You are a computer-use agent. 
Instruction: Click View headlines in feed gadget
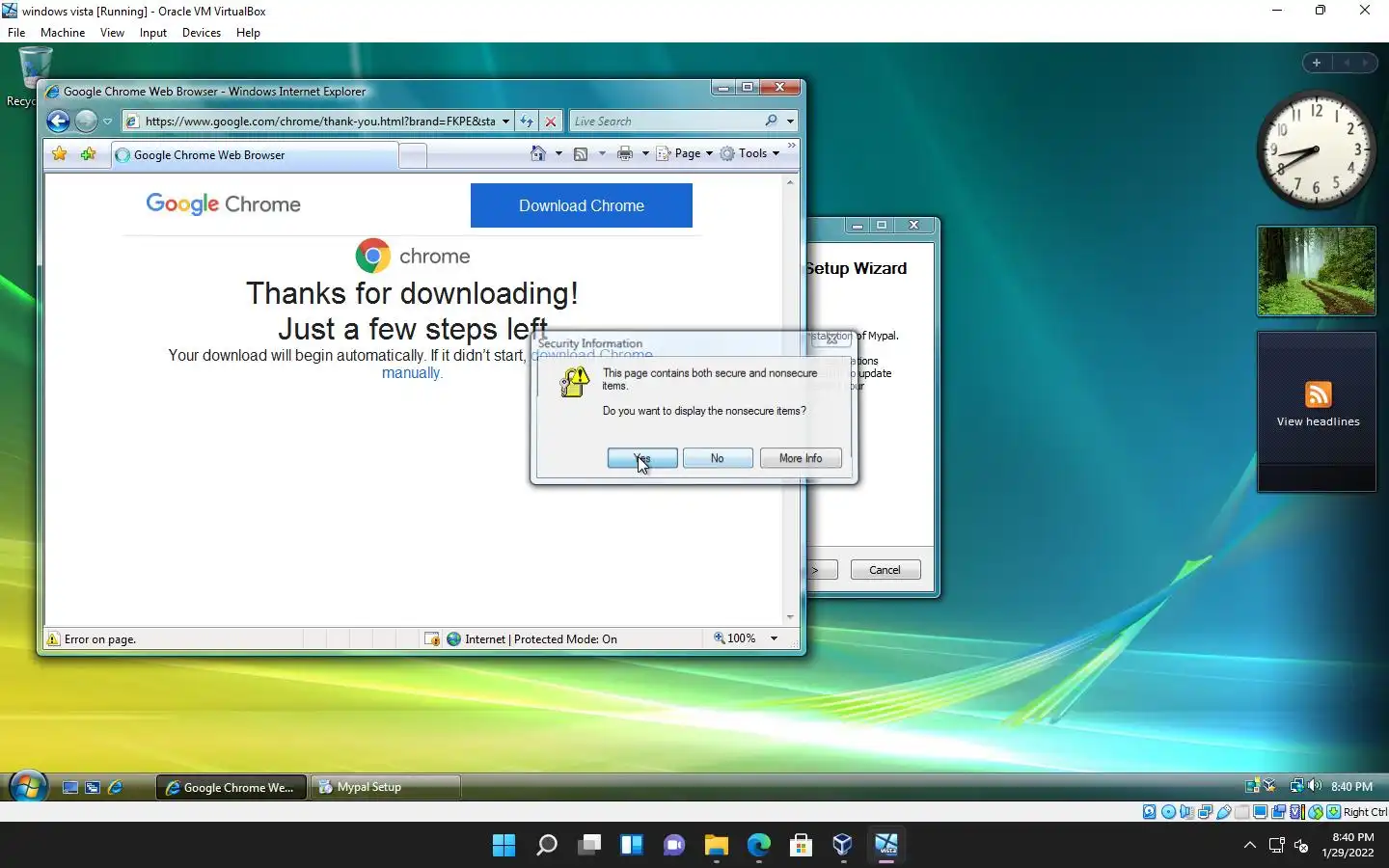(1318, 421)
